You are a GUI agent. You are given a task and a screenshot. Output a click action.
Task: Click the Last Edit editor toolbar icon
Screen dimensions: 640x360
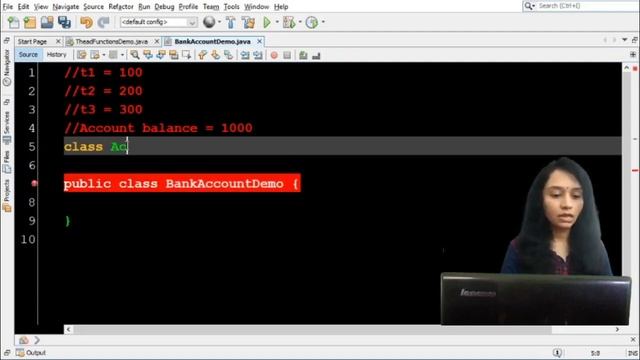point(82,55)
